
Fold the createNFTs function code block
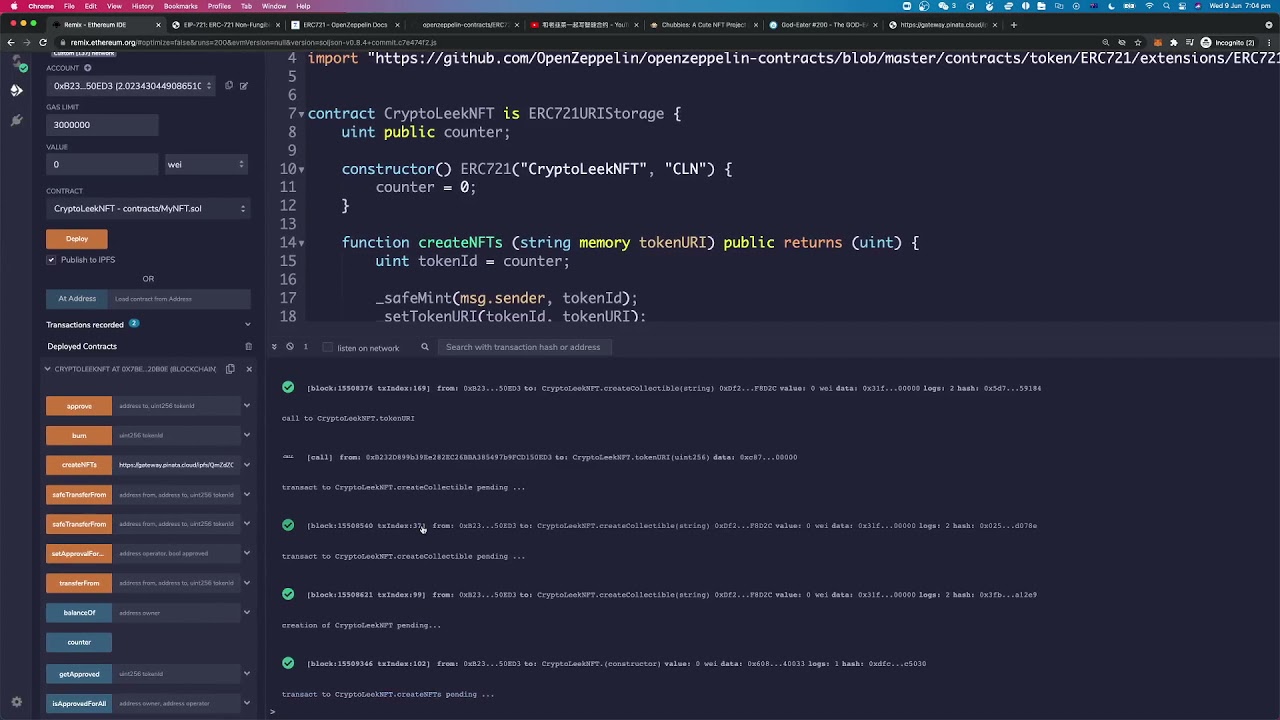tap(302, 243)
